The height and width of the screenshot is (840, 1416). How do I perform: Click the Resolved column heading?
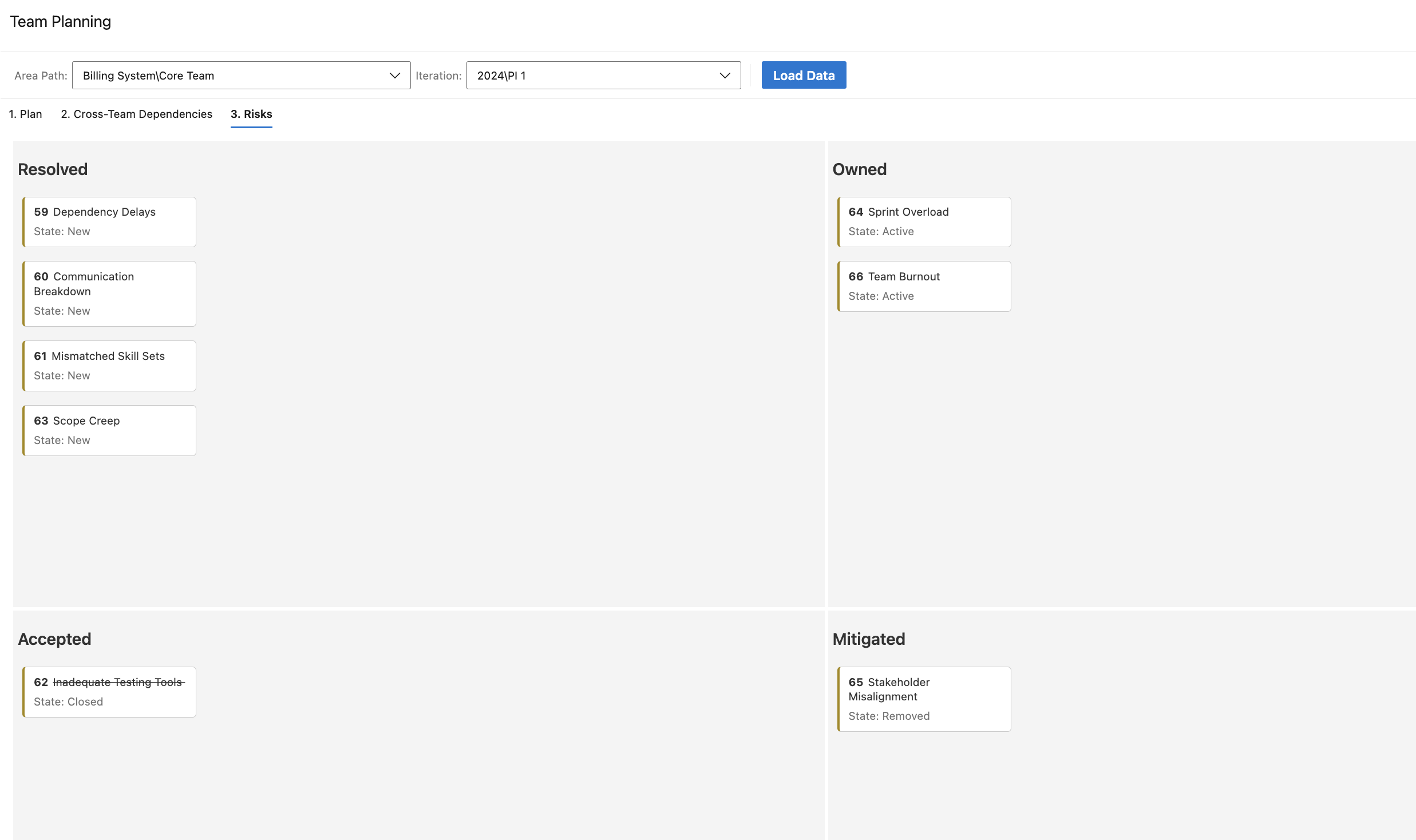click(52, 169)
